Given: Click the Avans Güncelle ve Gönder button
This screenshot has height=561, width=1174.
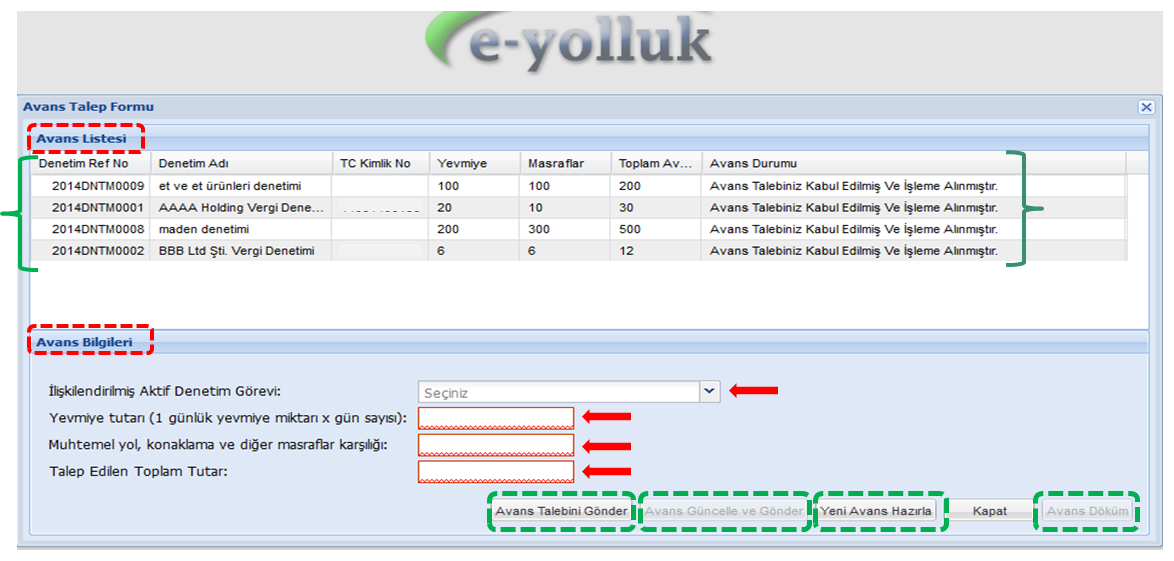Looking at the screenshot, I should pos(725,512).
